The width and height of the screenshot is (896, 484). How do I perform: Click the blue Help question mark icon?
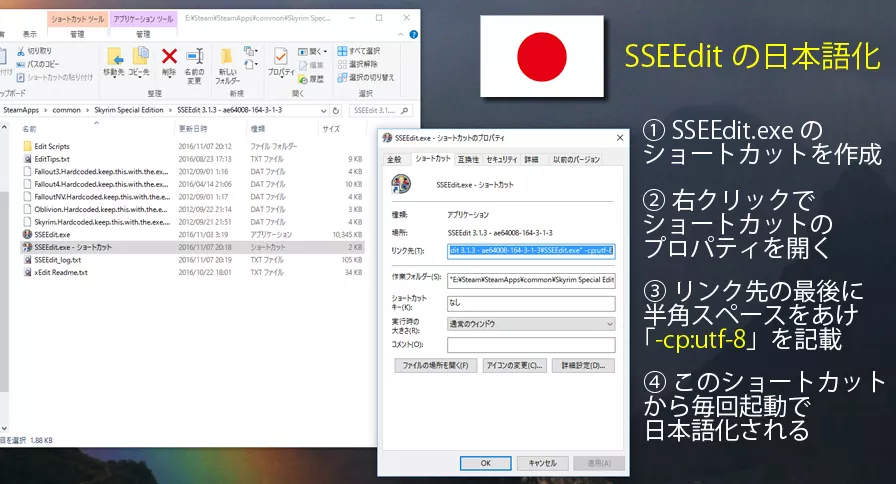414,34
